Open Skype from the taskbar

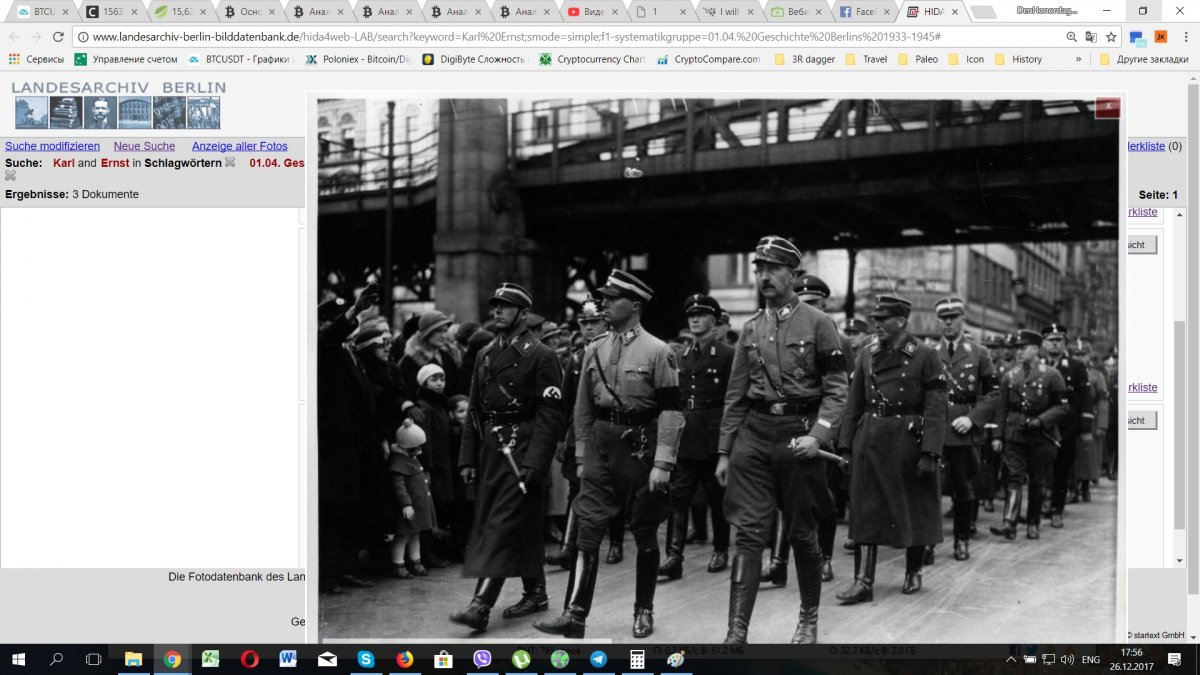[x=366, y=659]
